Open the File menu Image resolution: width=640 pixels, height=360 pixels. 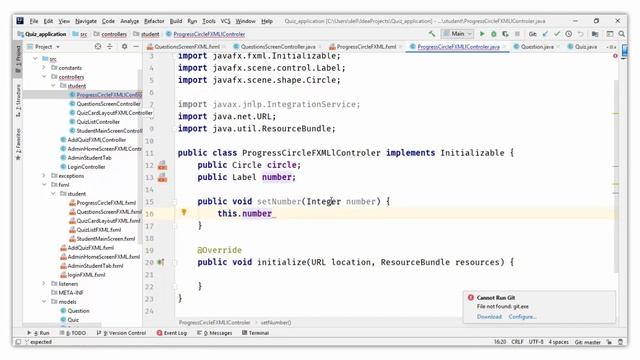click(x=33, y=21)
